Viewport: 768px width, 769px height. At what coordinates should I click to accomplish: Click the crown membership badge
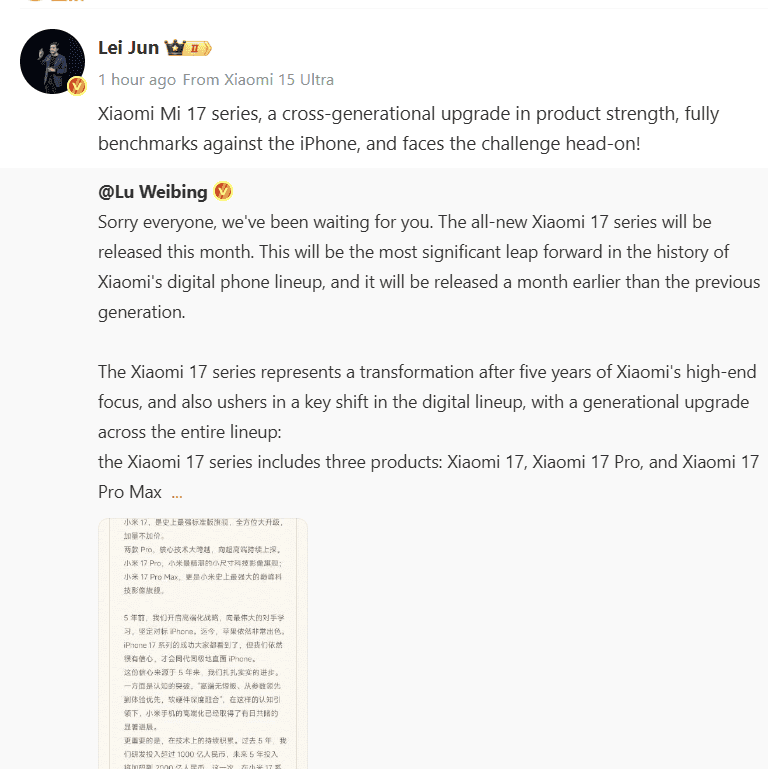point(174,48)
